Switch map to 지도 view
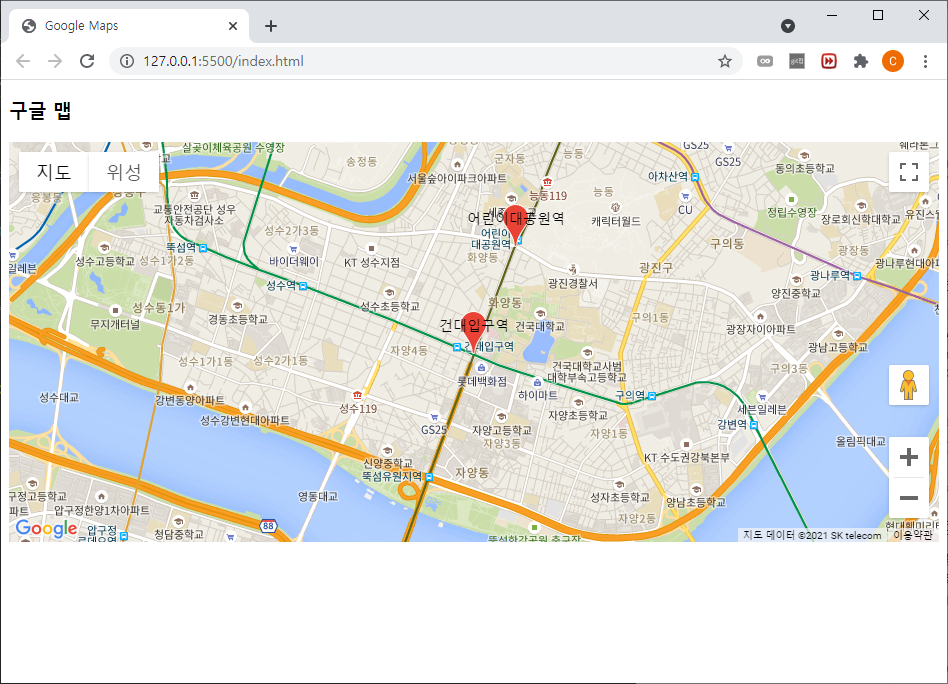 pos(54,172)
